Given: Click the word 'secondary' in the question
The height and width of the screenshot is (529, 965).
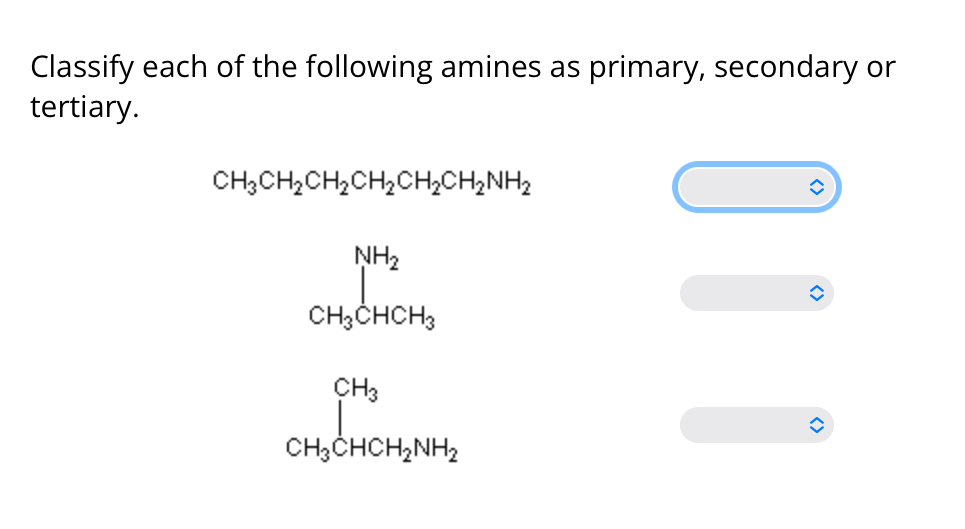Looking at the screenshot, I should [x=785, y=68].
